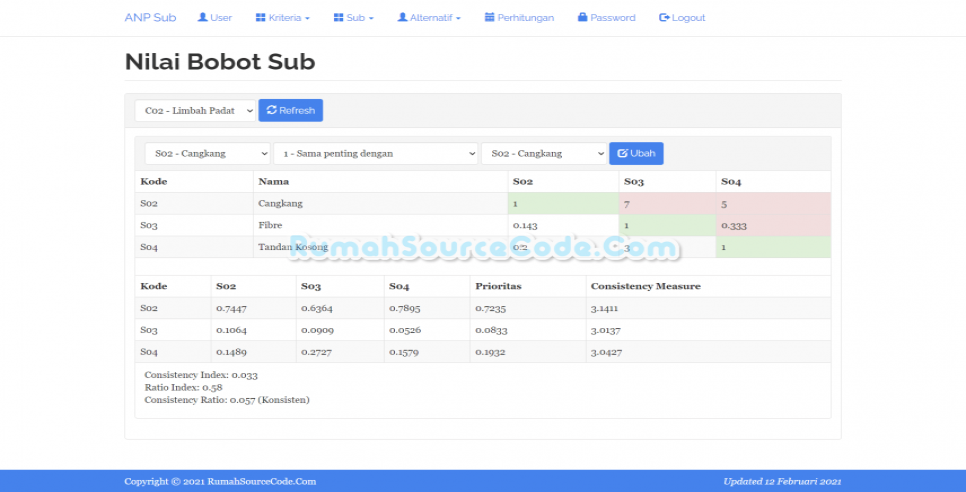This screenshot has width=966, height=492.
Task: Open the first S02 - Cangkang dropdown
Action: point(208,153)
